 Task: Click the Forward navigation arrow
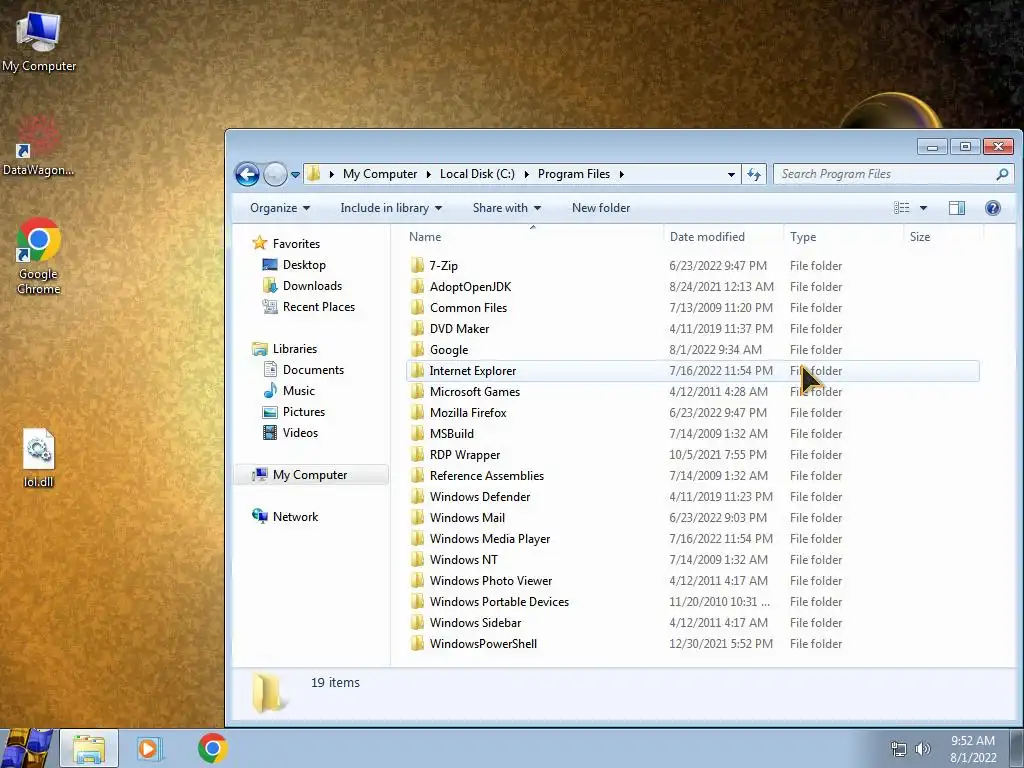[x=275, y=174]
